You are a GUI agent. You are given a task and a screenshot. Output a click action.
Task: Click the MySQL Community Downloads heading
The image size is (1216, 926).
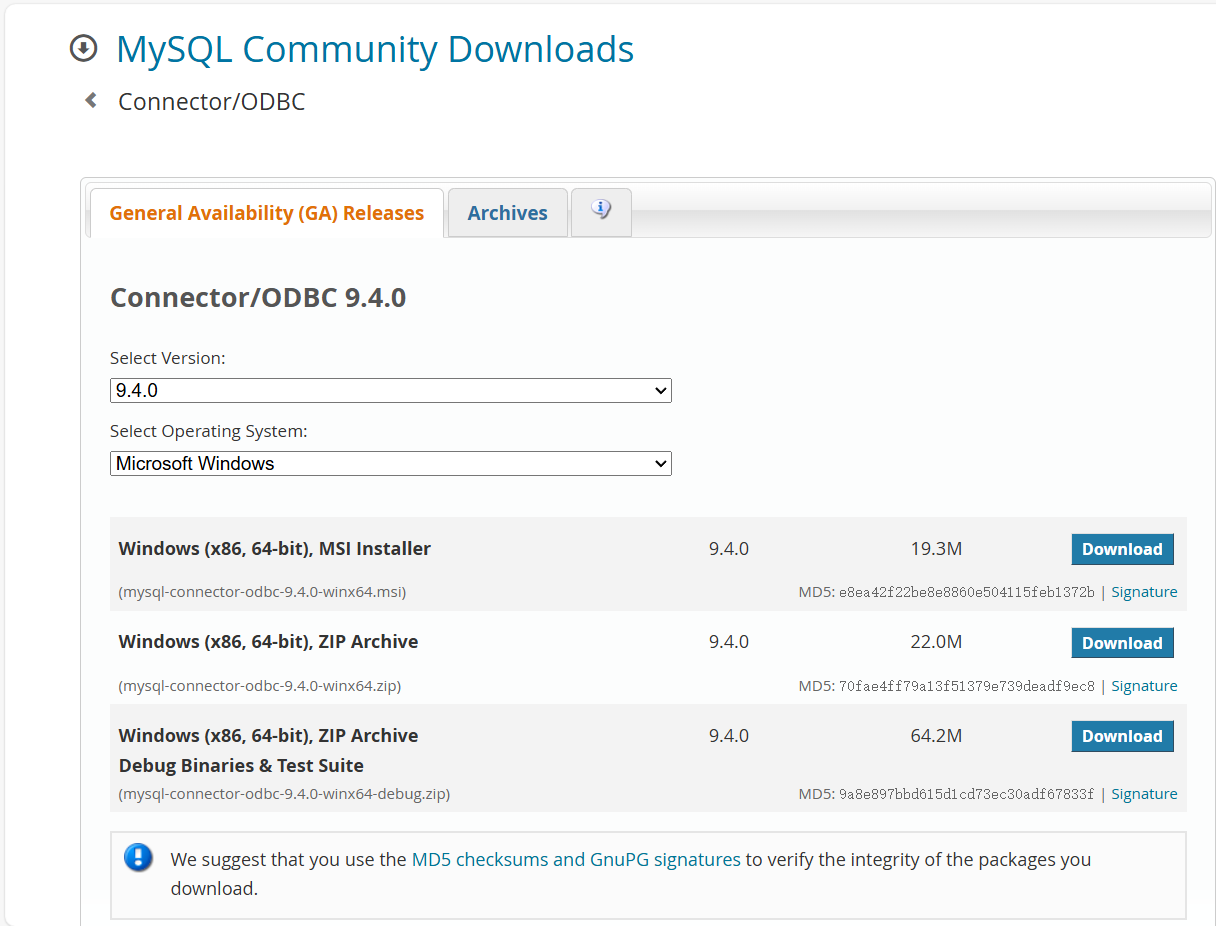coord(375,49)
